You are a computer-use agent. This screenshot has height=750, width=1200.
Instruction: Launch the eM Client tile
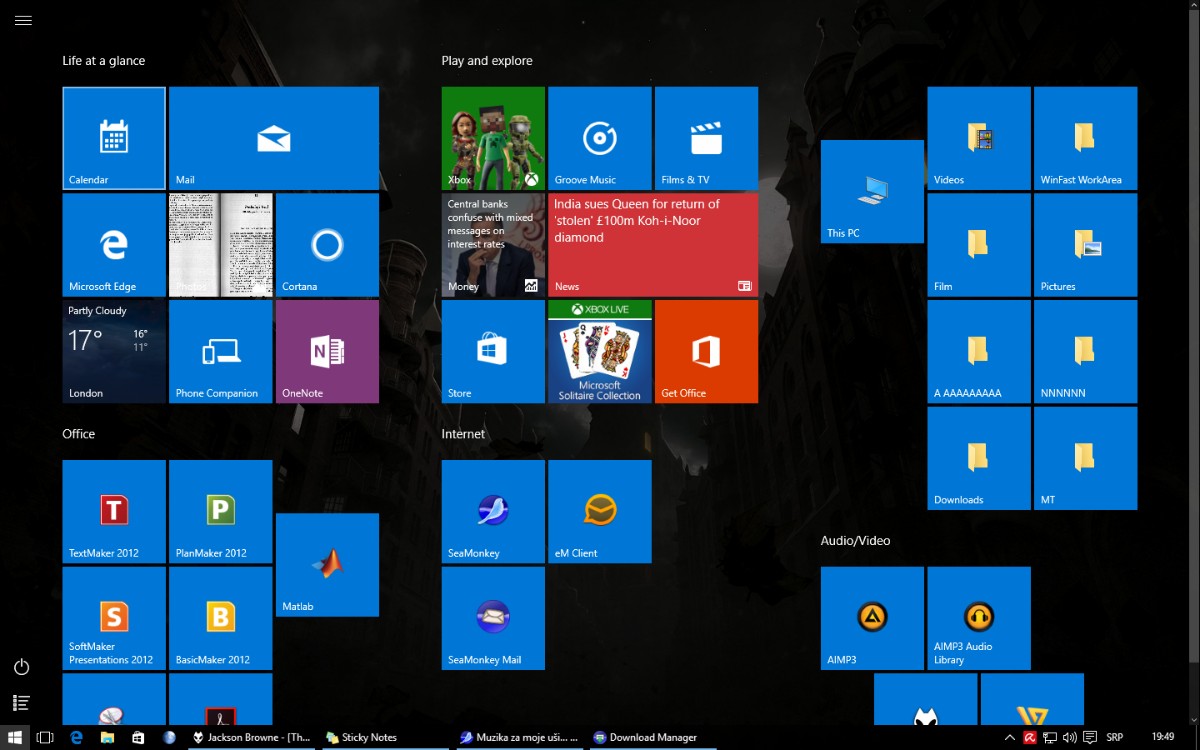[600, 511]
